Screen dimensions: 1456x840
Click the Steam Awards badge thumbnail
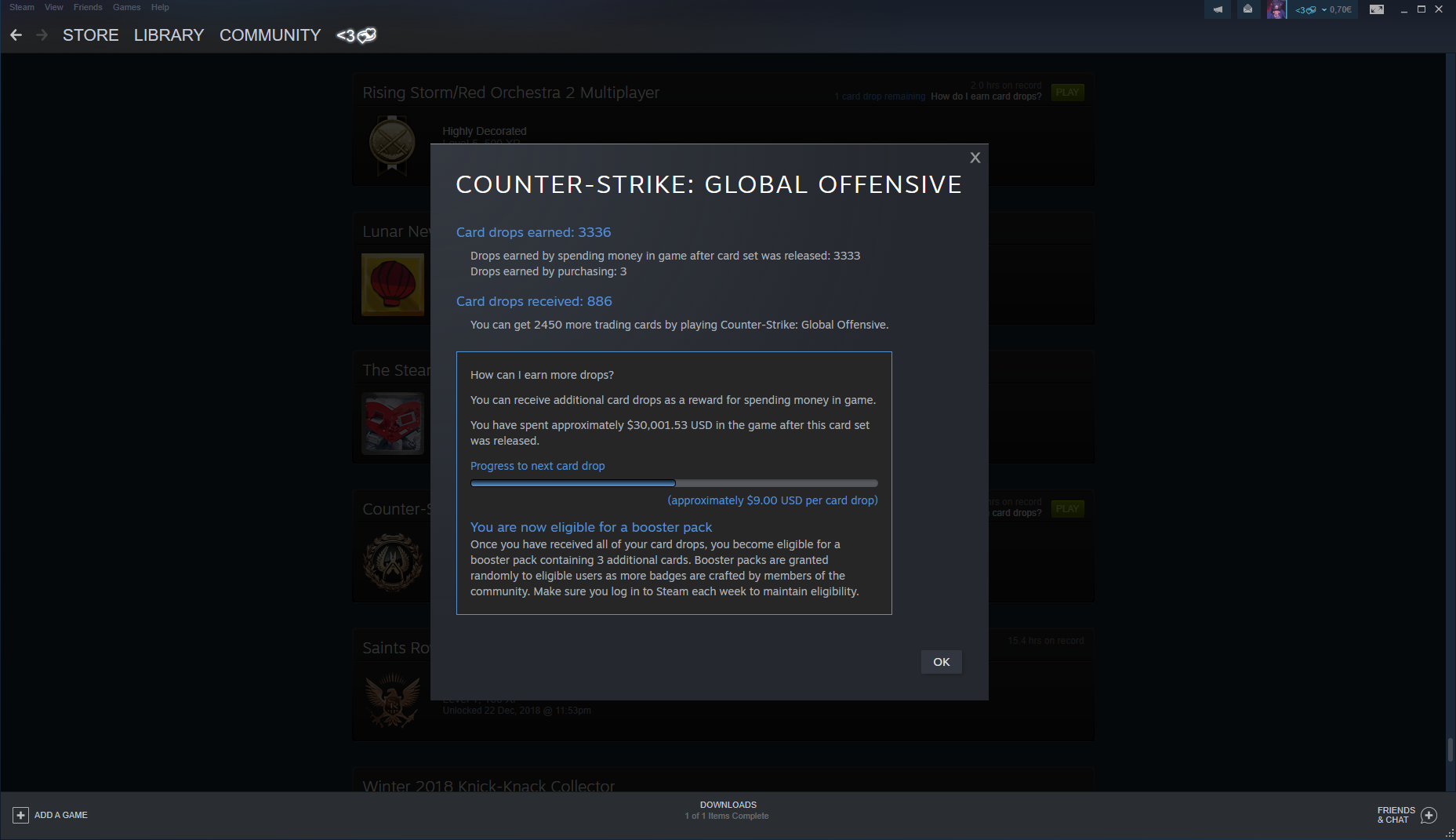coord(393,423)
